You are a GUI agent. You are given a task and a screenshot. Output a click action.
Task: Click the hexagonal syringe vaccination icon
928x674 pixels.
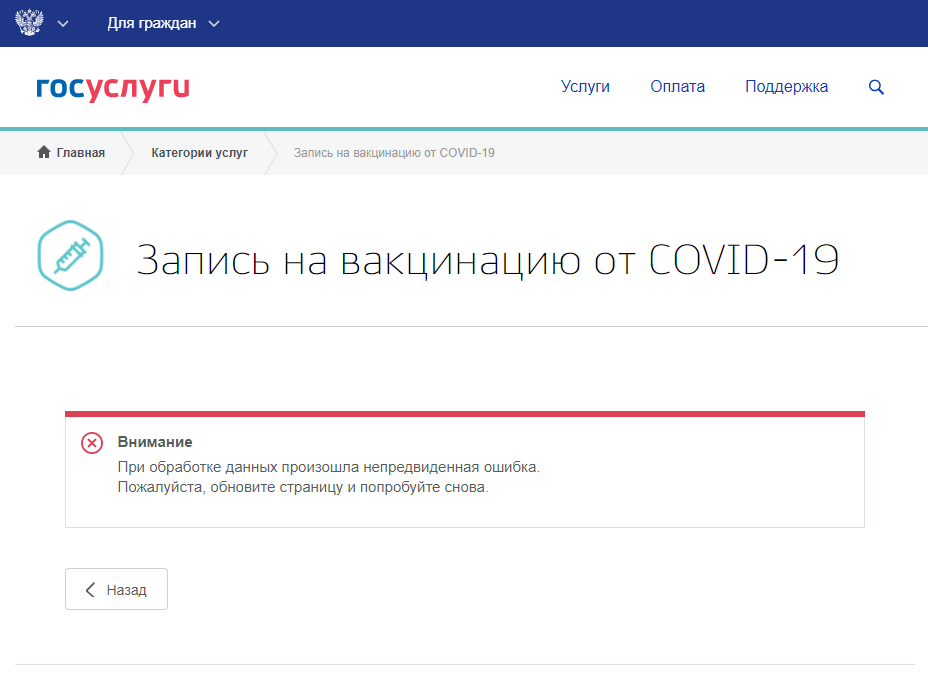point(70,256)
